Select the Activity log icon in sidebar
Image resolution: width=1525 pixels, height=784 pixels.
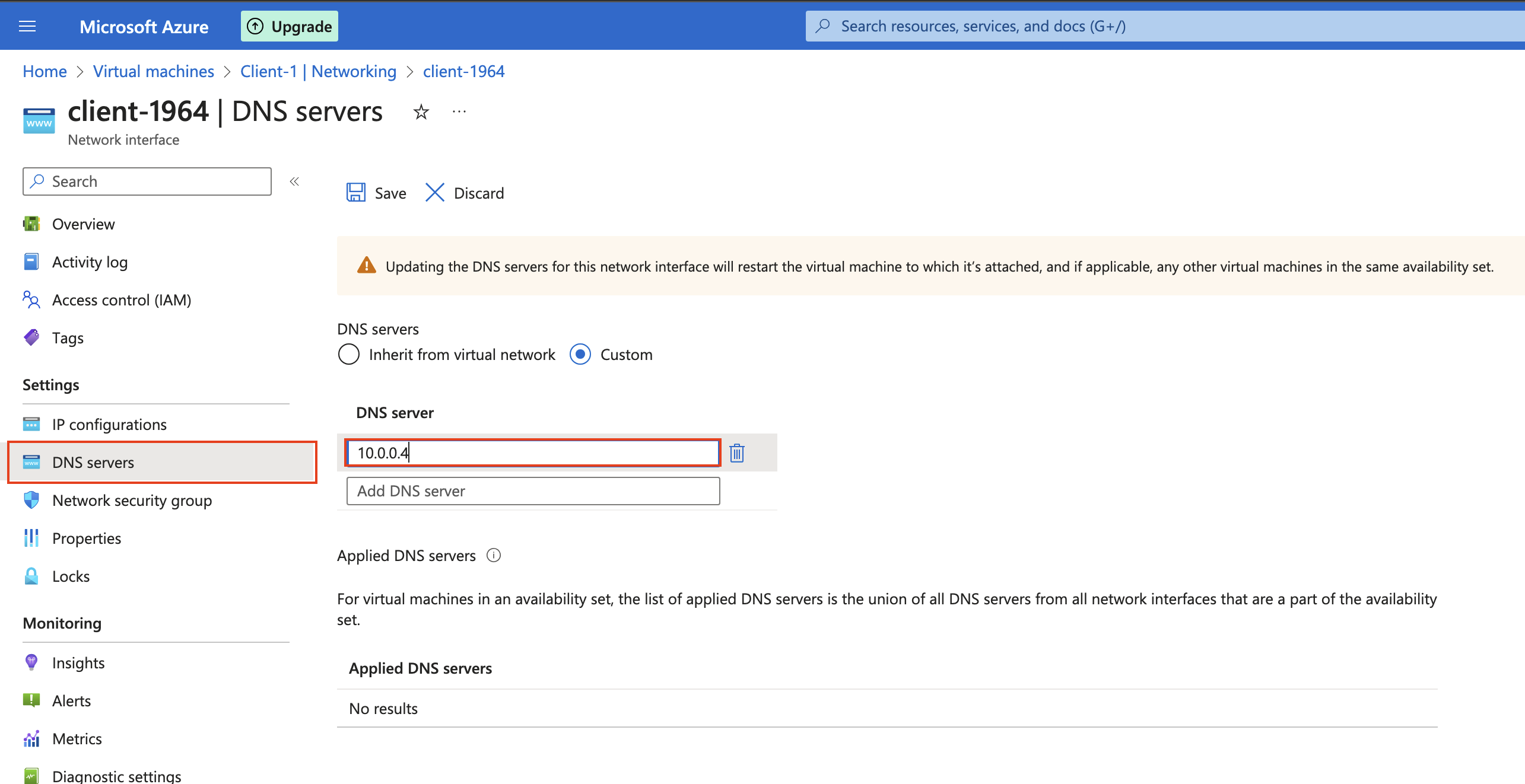click(31, 262)
